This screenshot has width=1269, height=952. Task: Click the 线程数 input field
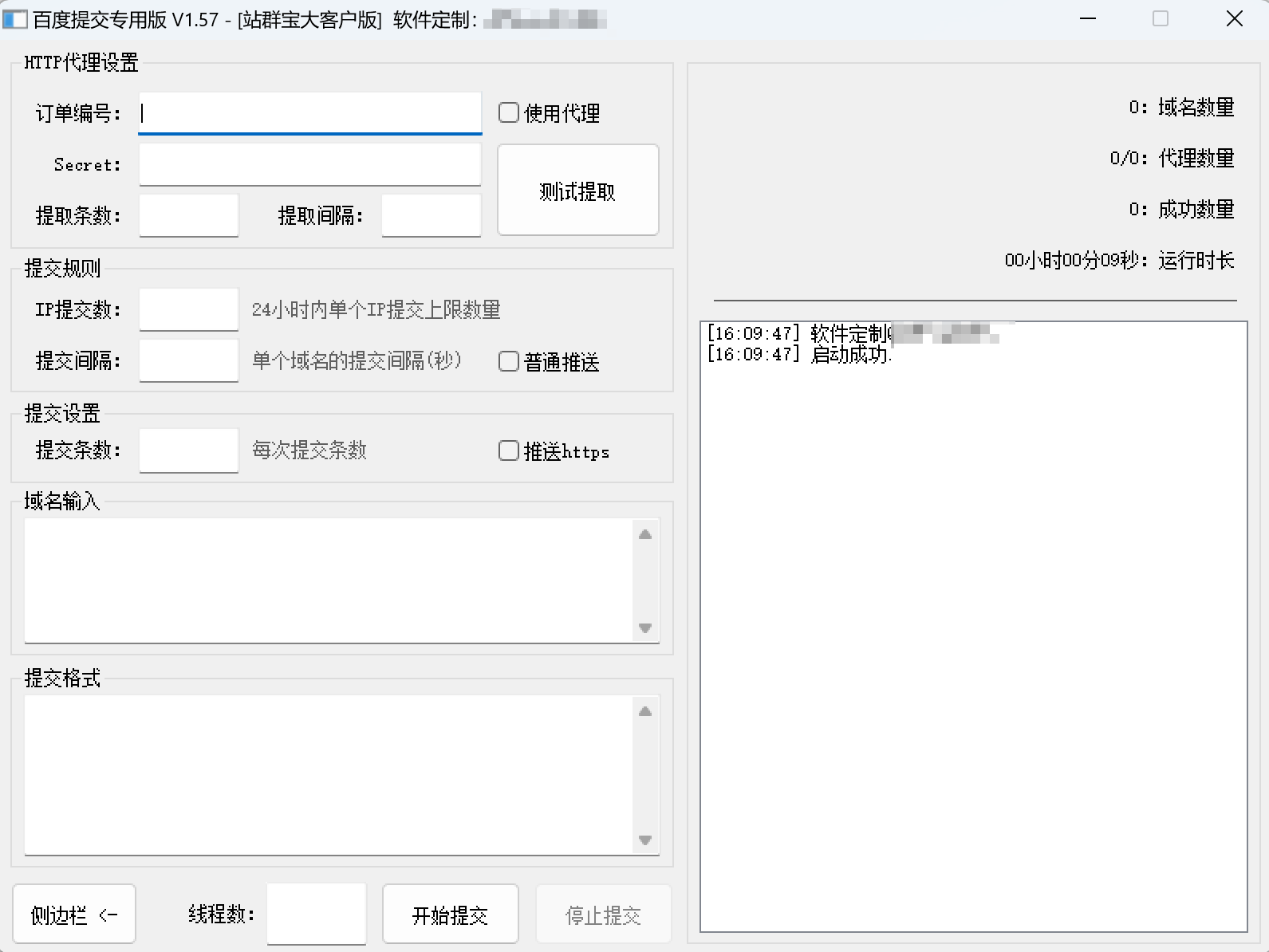point(316,914)
